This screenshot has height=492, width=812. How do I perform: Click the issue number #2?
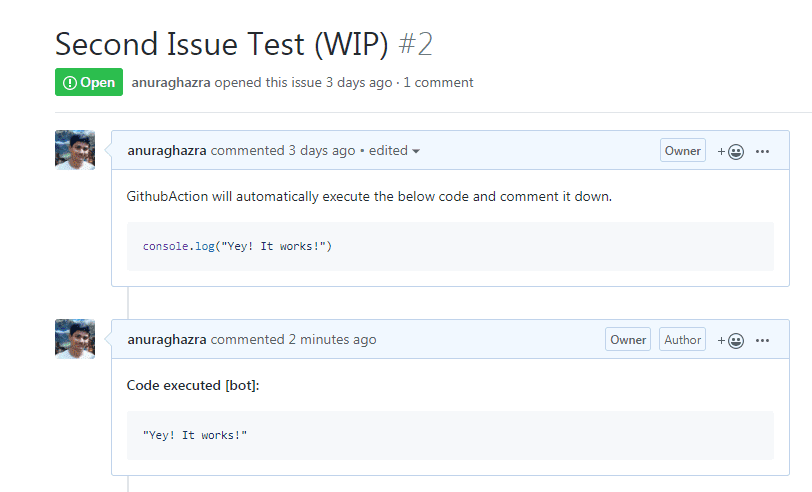pos(415,44)
